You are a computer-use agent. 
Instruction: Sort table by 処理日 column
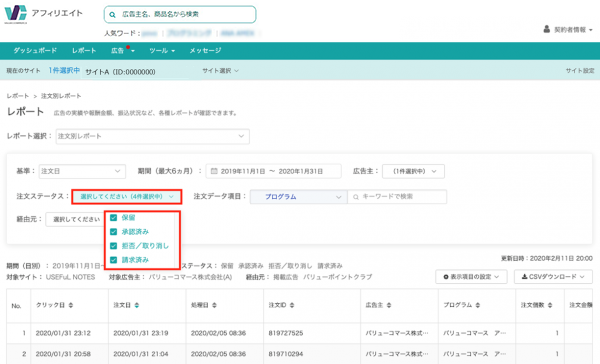(214, 305)
